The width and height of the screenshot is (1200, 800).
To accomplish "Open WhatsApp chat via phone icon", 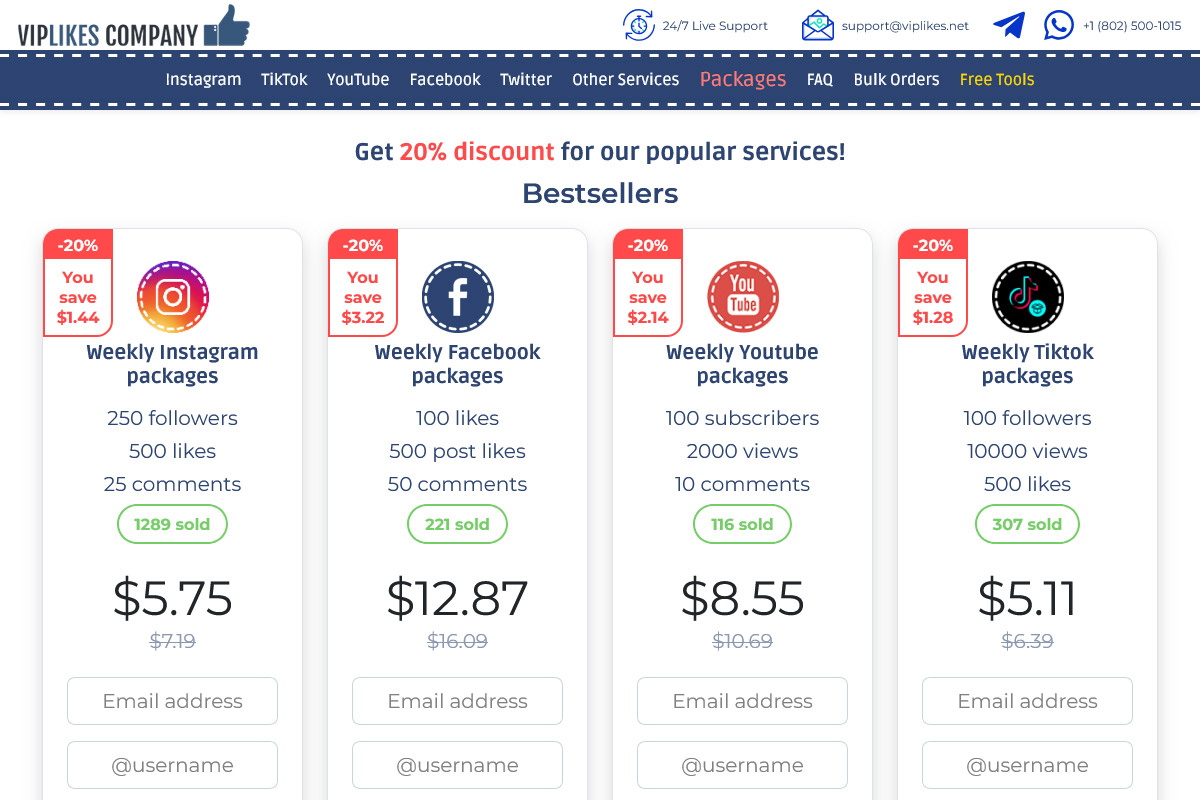I will coord(1059,26).
